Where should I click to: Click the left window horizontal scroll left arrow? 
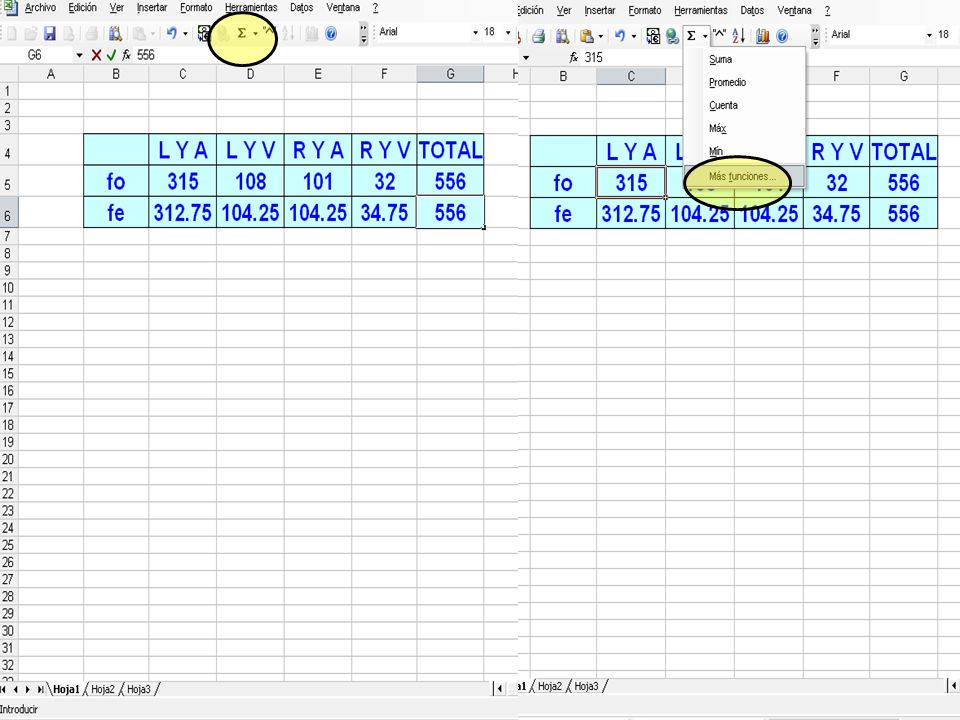pos(500,689)
